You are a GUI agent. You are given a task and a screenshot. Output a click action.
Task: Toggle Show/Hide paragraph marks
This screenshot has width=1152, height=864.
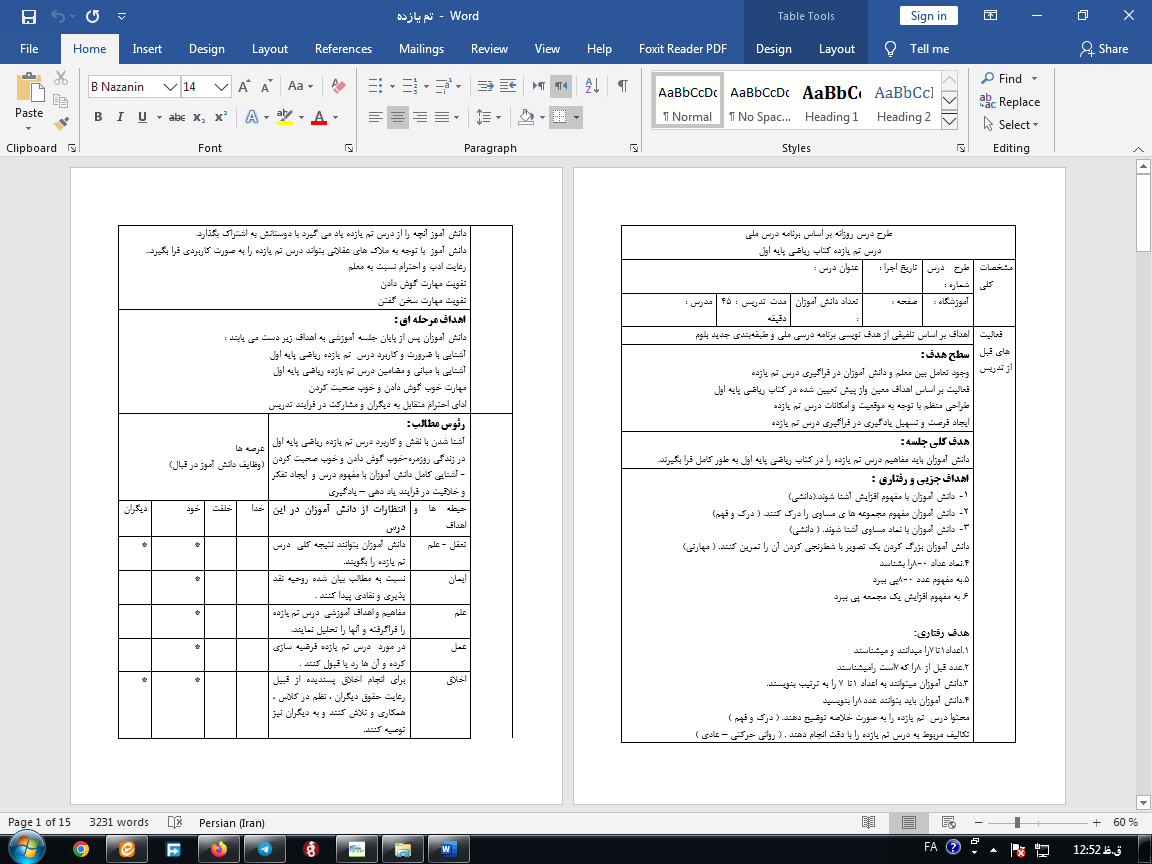(622, 86)
